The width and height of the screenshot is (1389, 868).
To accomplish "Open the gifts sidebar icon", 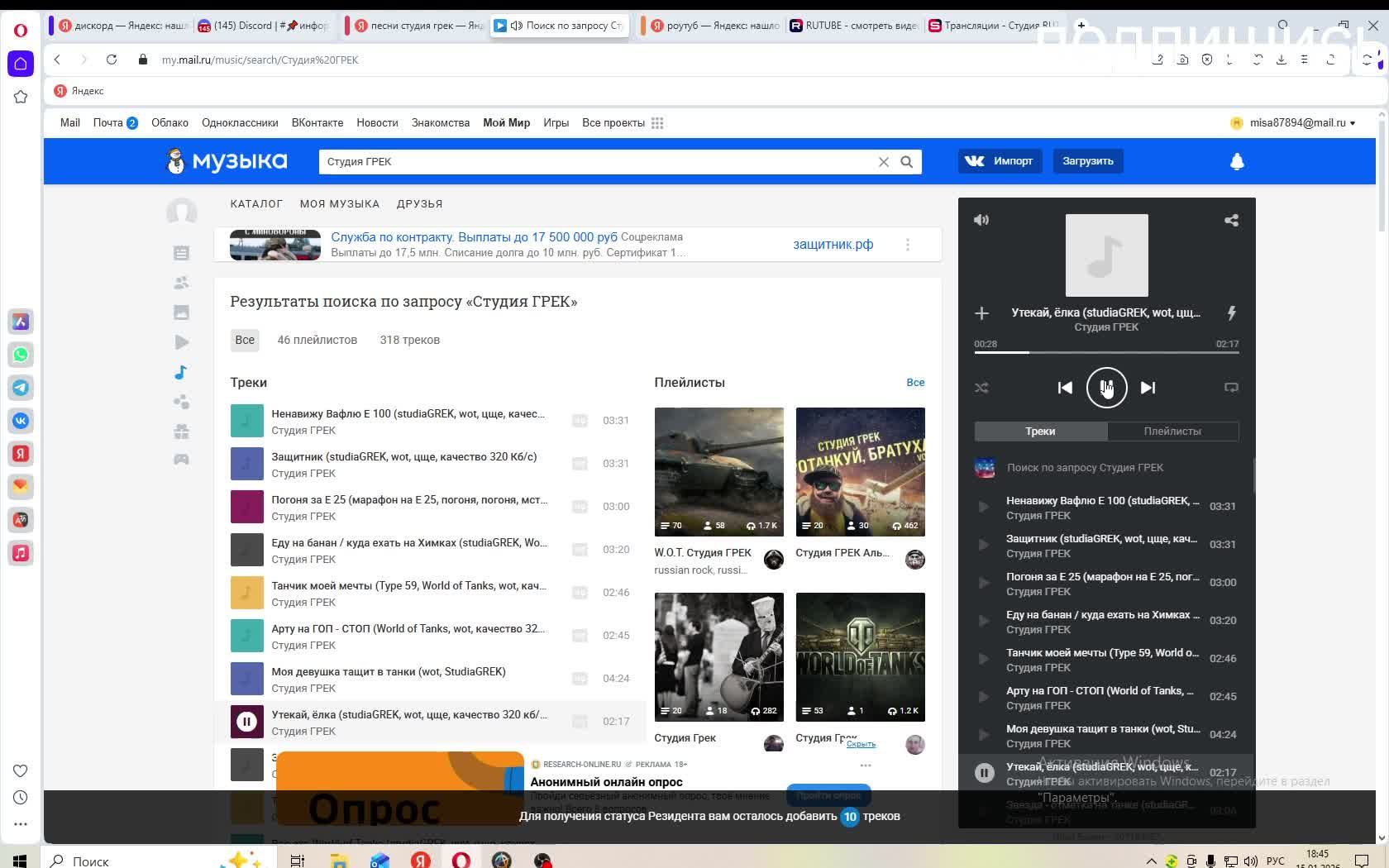I will (181, 432).
